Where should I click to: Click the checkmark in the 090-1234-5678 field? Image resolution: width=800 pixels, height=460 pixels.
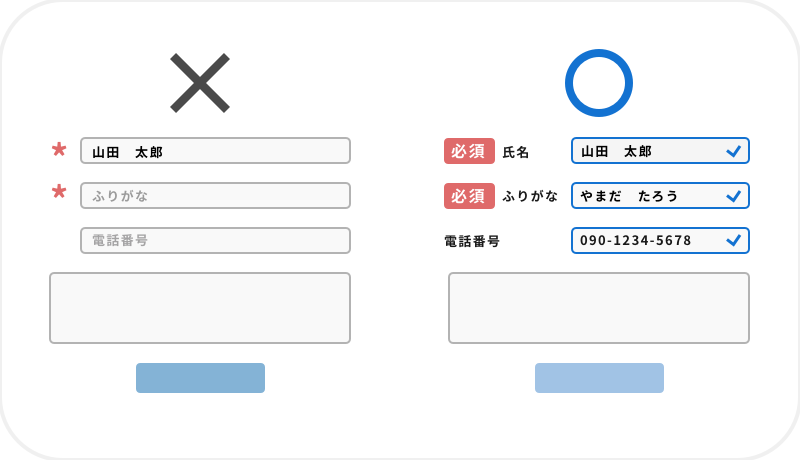click(733, 241)
